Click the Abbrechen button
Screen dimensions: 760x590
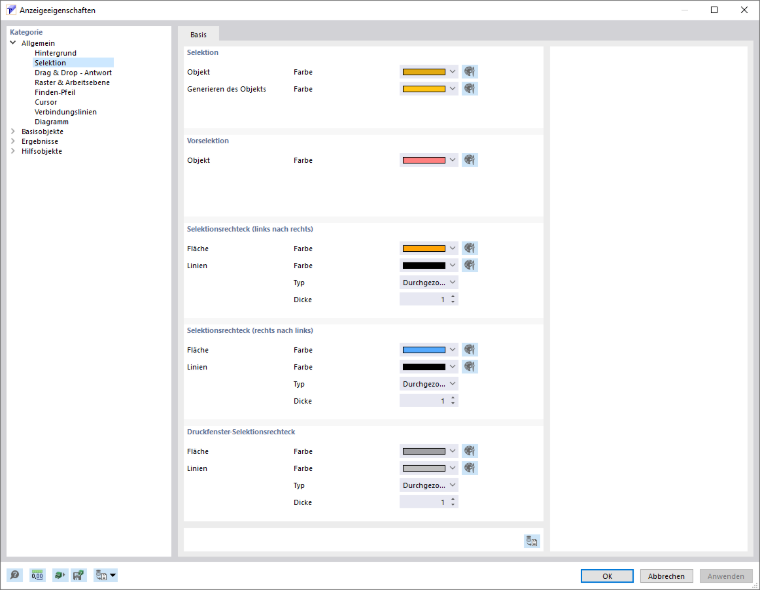click(x=666, y=576)
